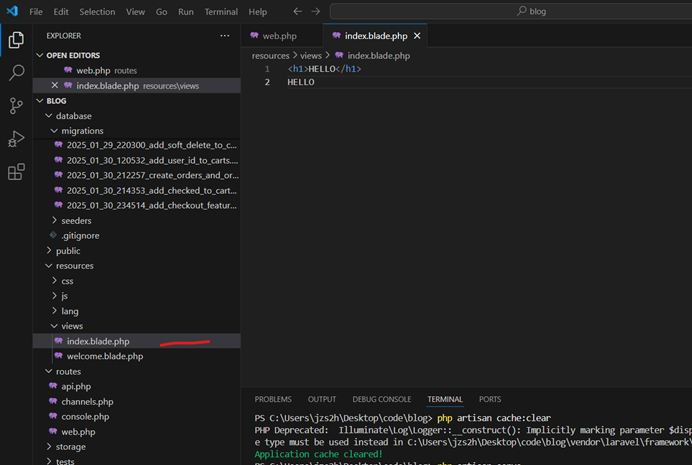Open the Search view icon
The width and height of the screenshot is (692, 465).
[16, 73]
